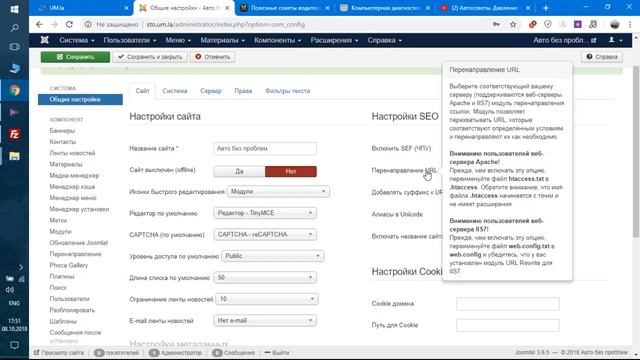The image size is (640, 360).
Task: Open Общие настройки sidebar item
Action: click(80, 100)
